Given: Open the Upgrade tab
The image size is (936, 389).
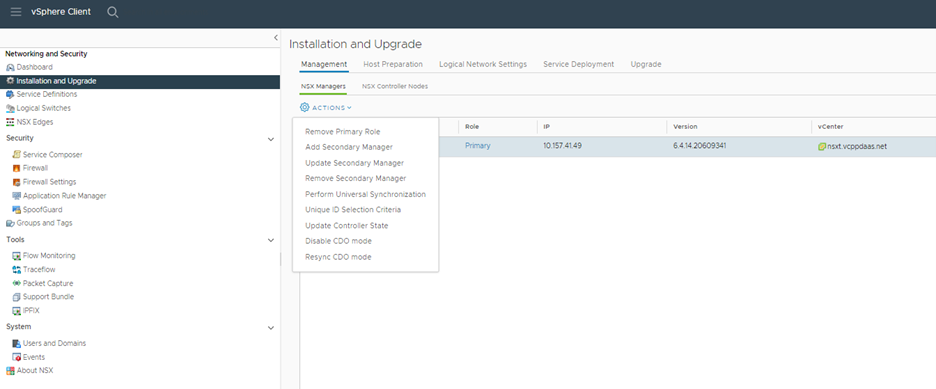Looking at the screenshot, I should click(646, 64).
